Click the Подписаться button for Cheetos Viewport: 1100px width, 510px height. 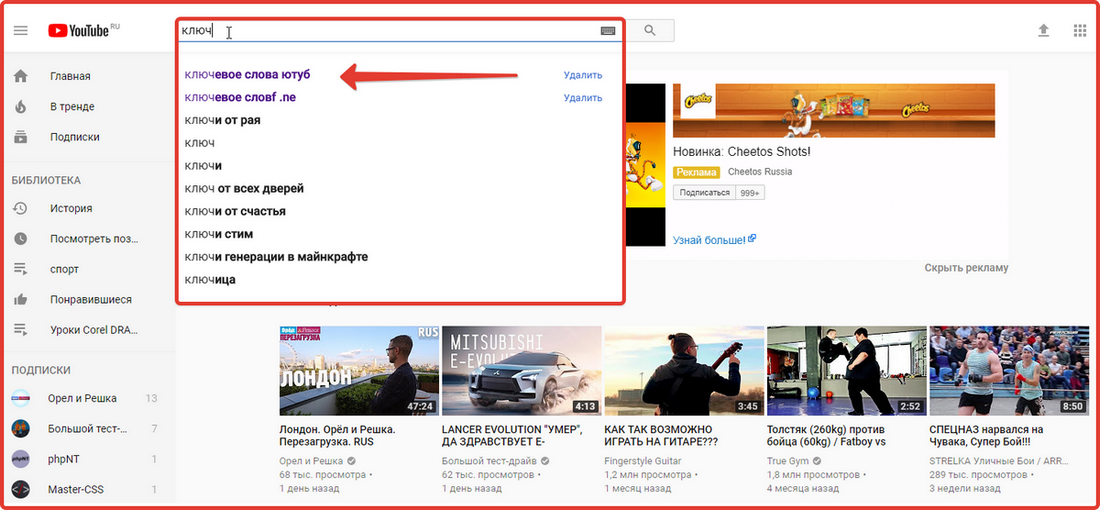704,193
